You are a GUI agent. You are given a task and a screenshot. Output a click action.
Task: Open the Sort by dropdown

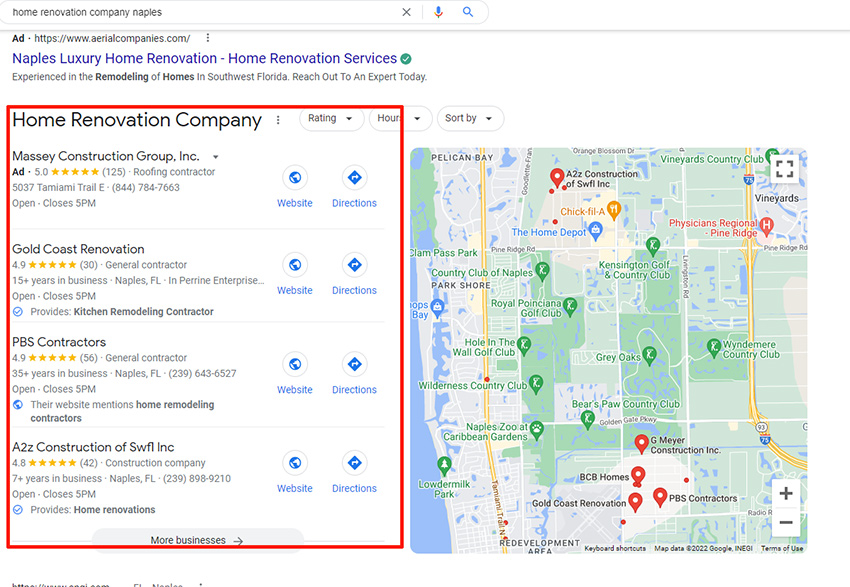[x=470, y=118]
